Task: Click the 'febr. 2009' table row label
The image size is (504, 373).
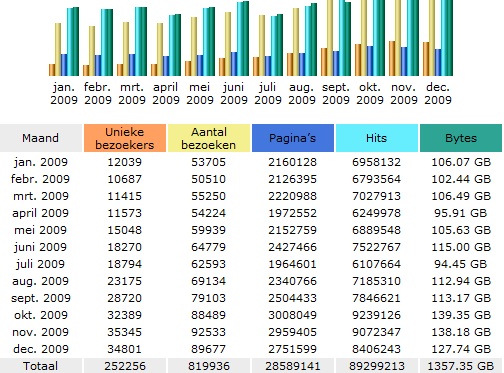Action: [40, 179]
